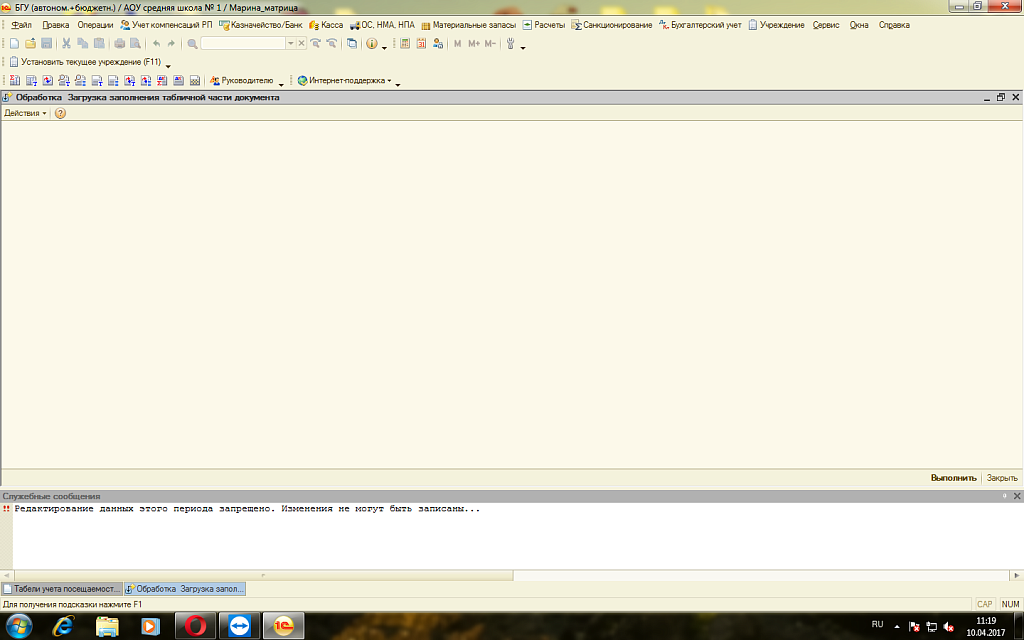Click the M+ memory add button
The width and height of the screenshot is (1024, 640).
tap(474, 44)
